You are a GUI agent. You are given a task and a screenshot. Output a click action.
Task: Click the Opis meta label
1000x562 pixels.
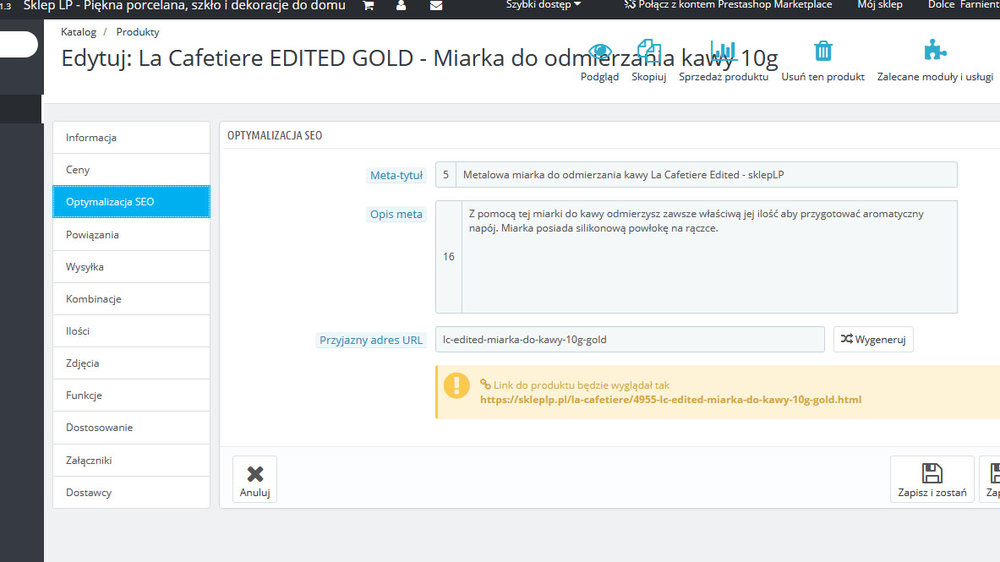396,214
